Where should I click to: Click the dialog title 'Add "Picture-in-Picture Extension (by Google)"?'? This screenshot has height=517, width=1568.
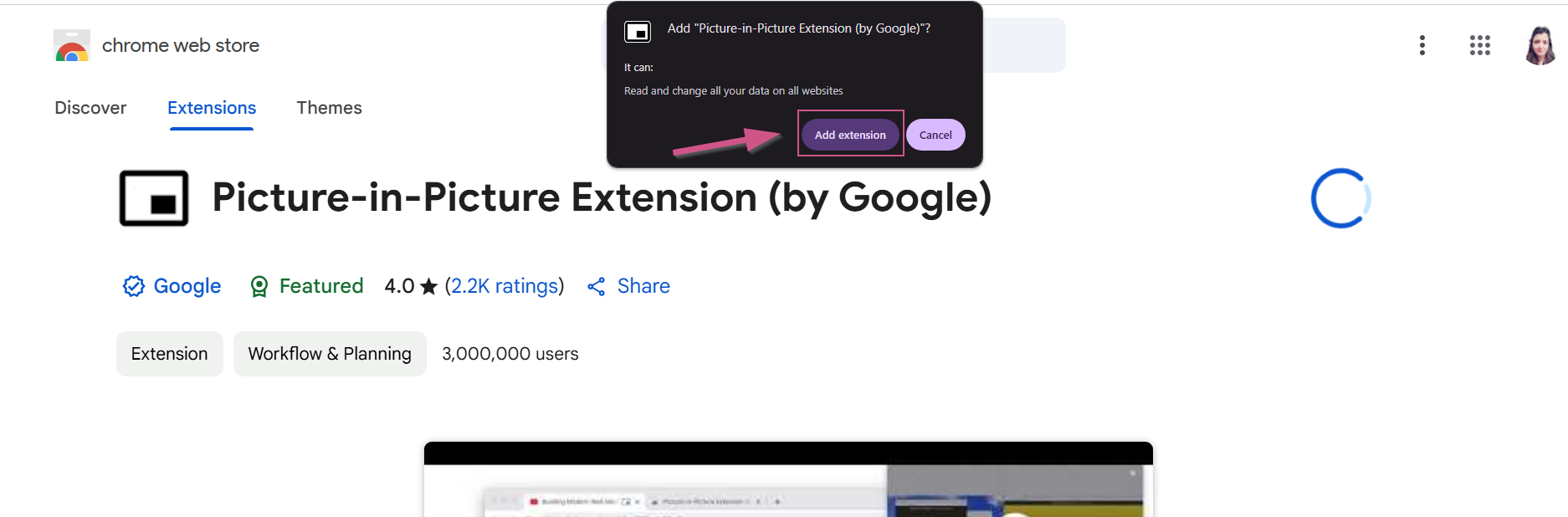click(x=799, y=28)
